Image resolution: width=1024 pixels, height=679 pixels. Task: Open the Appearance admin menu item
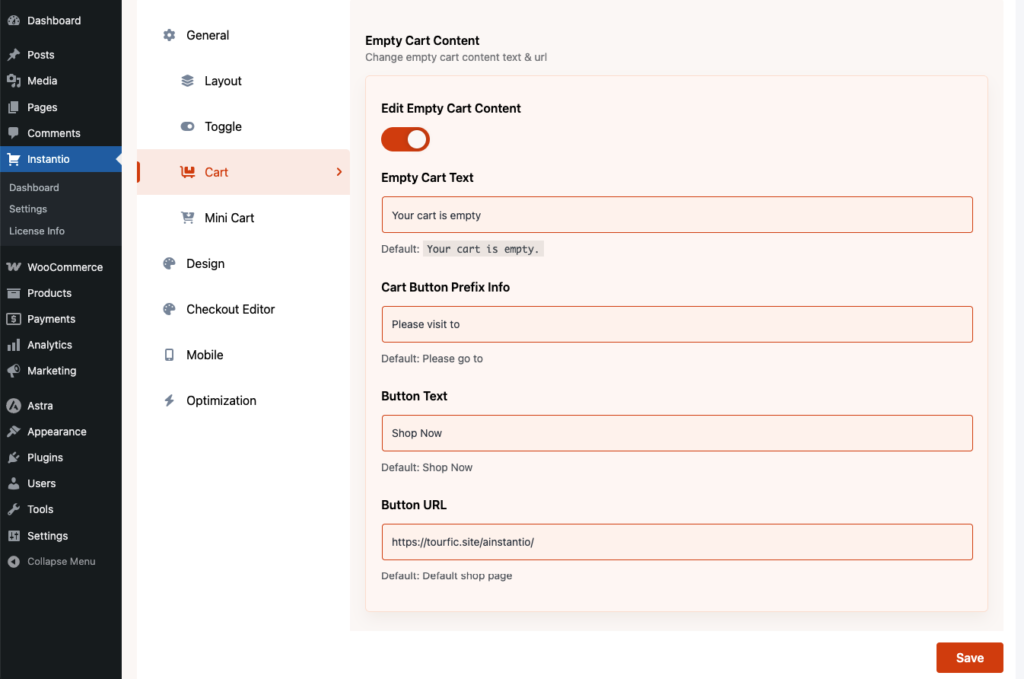(56, 432)
